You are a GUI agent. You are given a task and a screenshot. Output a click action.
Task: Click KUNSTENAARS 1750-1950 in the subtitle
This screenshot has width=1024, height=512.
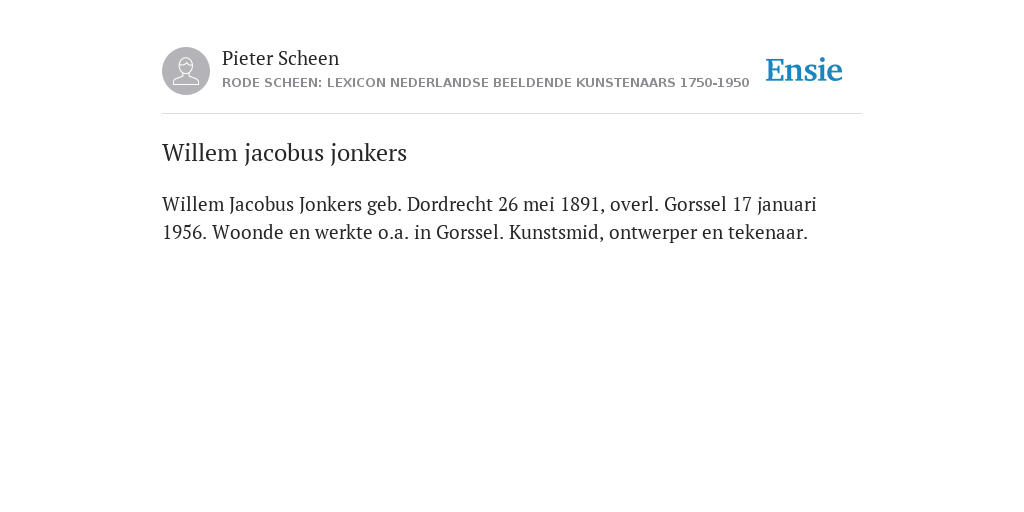click(x=662, y=83)
